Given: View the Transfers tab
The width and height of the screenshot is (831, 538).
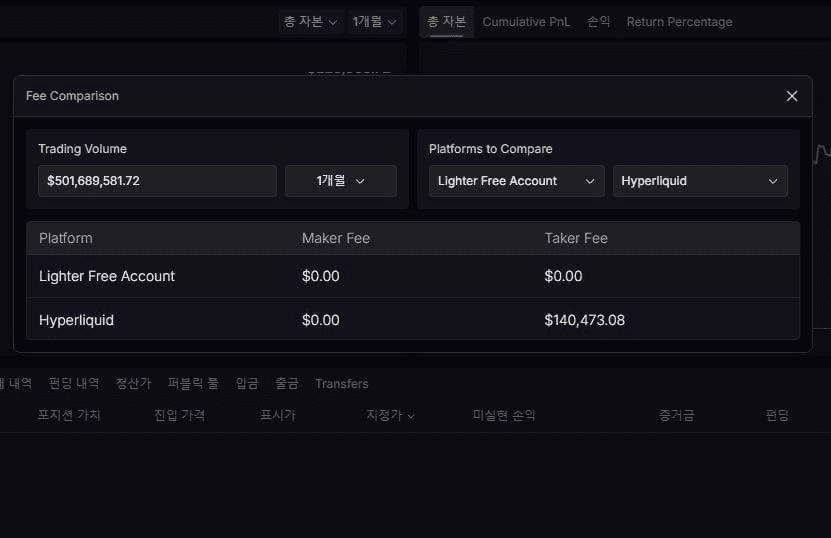Looking at the screenshot, I should 341,384.
